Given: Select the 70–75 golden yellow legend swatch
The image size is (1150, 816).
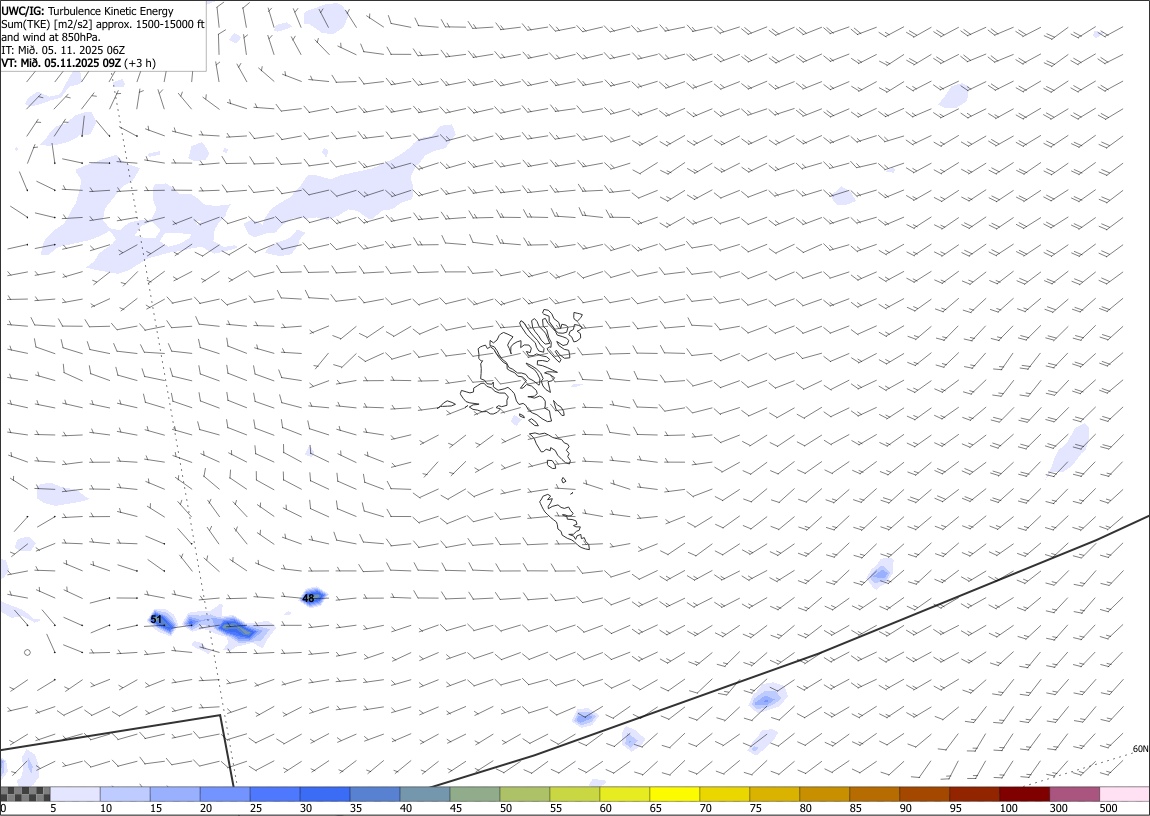Looking at the screenshot, I should 725,794.
